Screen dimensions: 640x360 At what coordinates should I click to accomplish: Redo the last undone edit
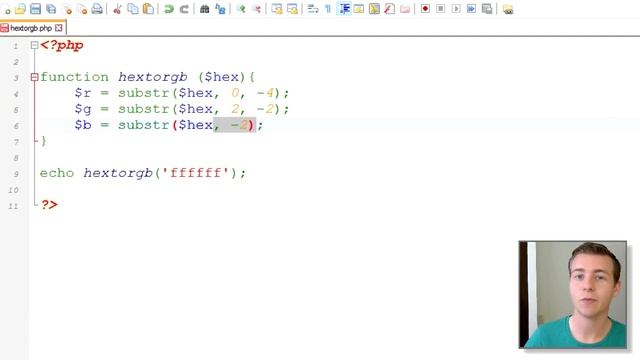(x=184, y=9)
